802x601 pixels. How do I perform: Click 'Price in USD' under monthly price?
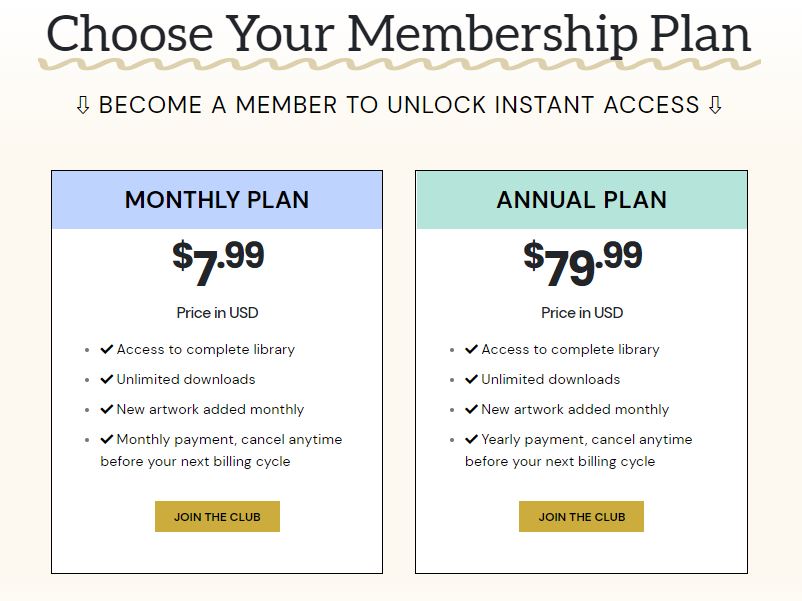[217, 313]
